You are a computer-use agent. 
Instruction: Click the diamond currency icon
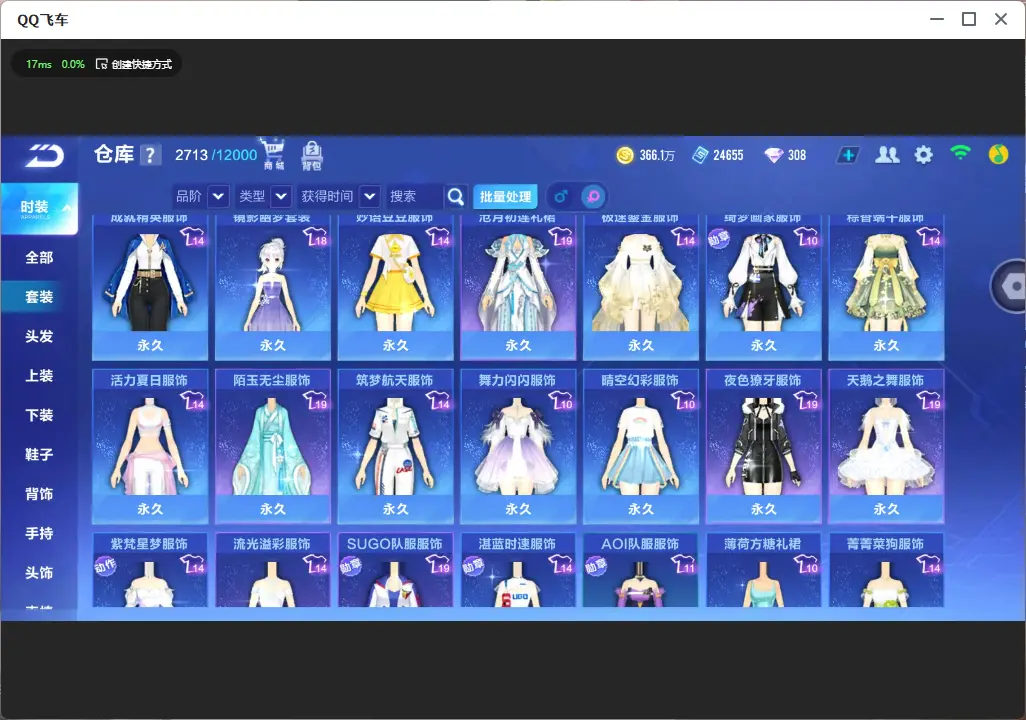(x=774, y=155)
